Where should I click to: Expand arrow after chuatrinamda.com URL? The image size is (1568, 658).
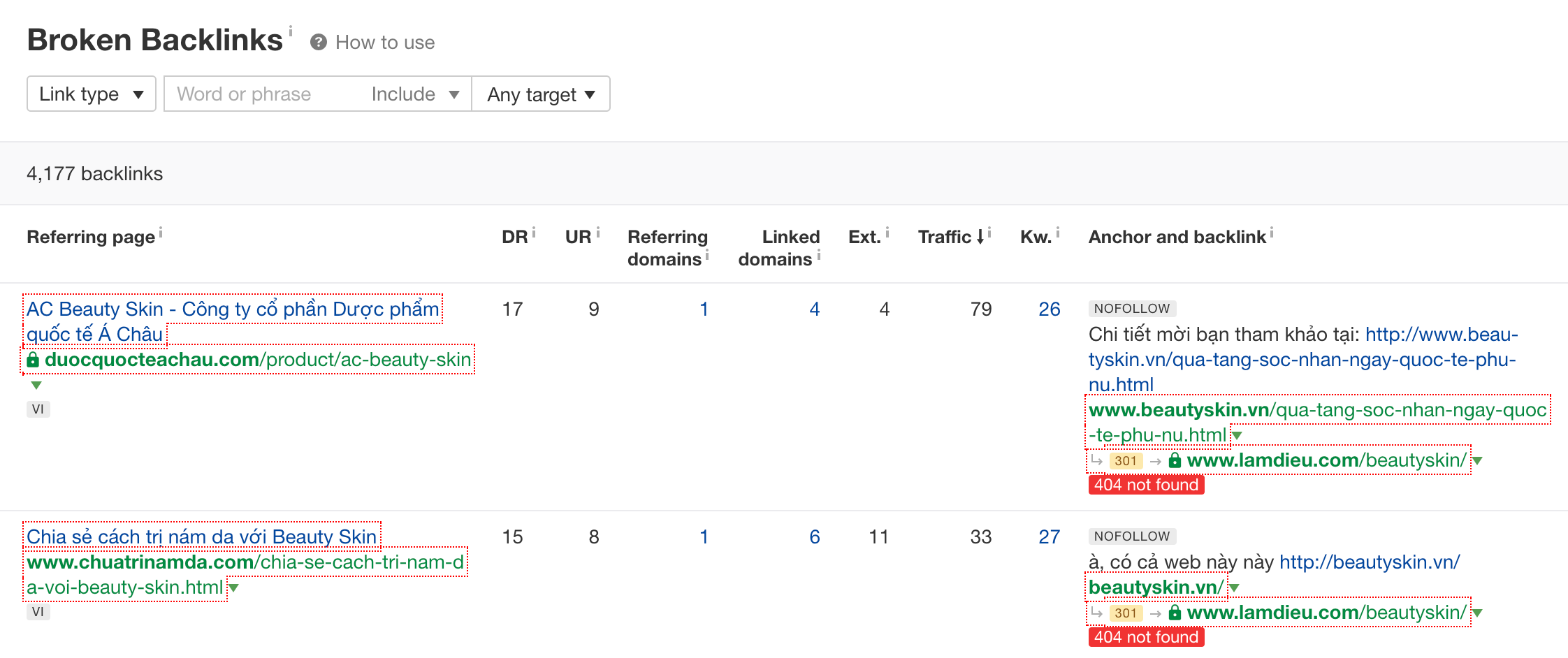(x=233, y=588)
